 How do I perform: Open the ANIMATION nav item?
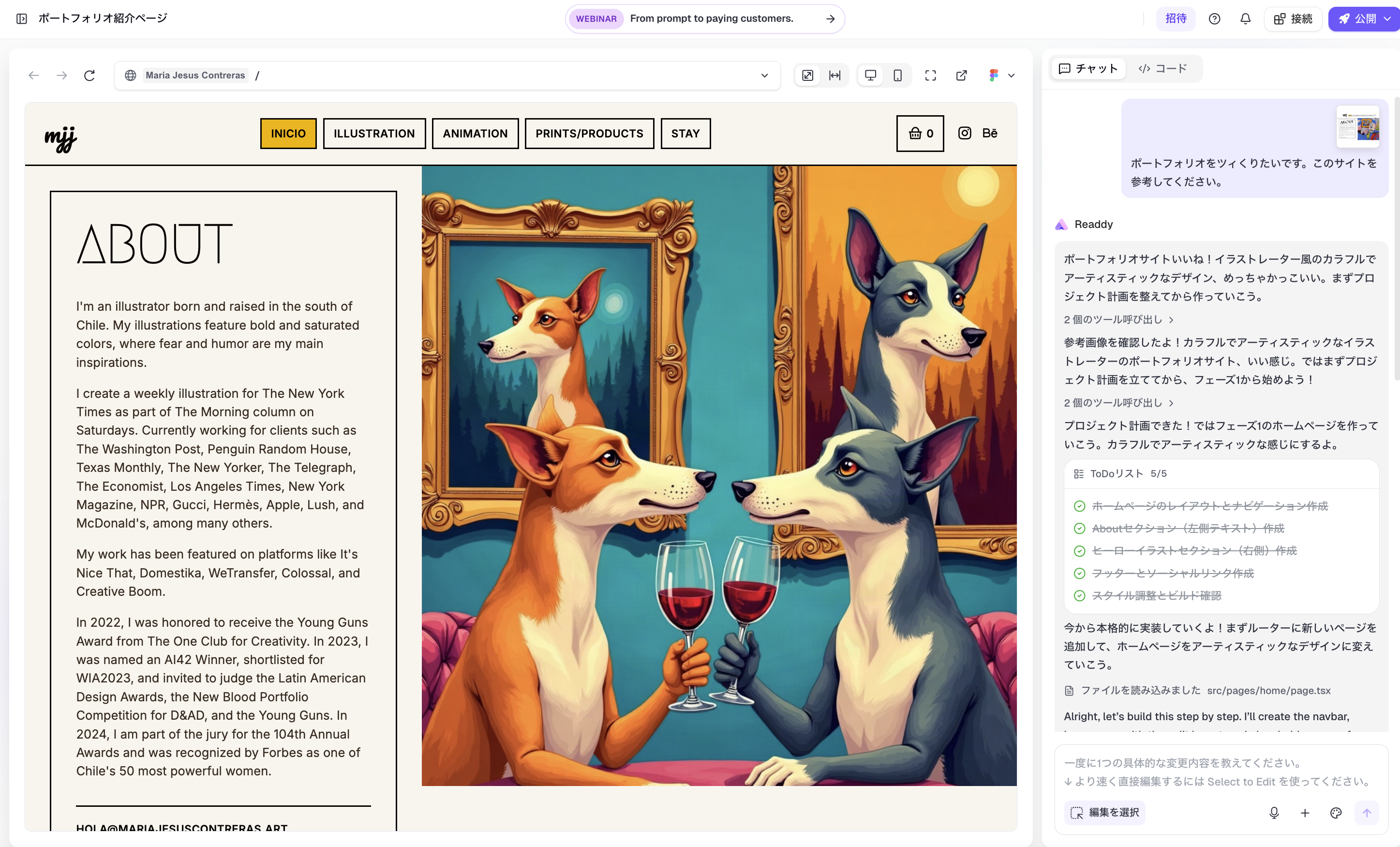(475, 134)
